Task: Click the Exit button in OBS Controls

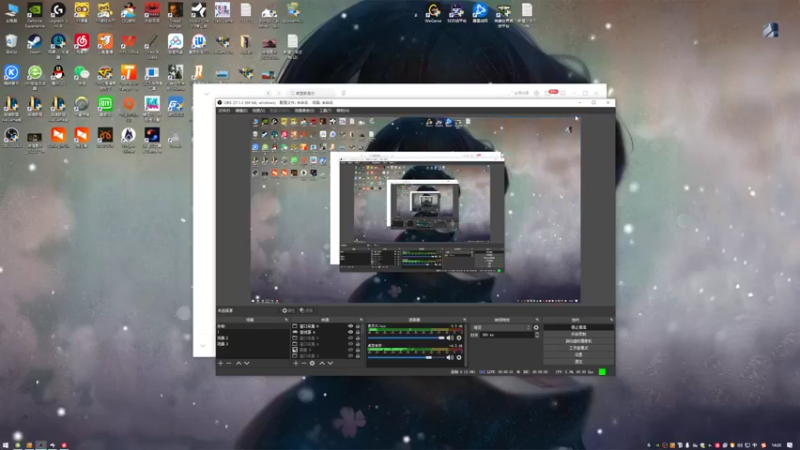Action: 579,362
